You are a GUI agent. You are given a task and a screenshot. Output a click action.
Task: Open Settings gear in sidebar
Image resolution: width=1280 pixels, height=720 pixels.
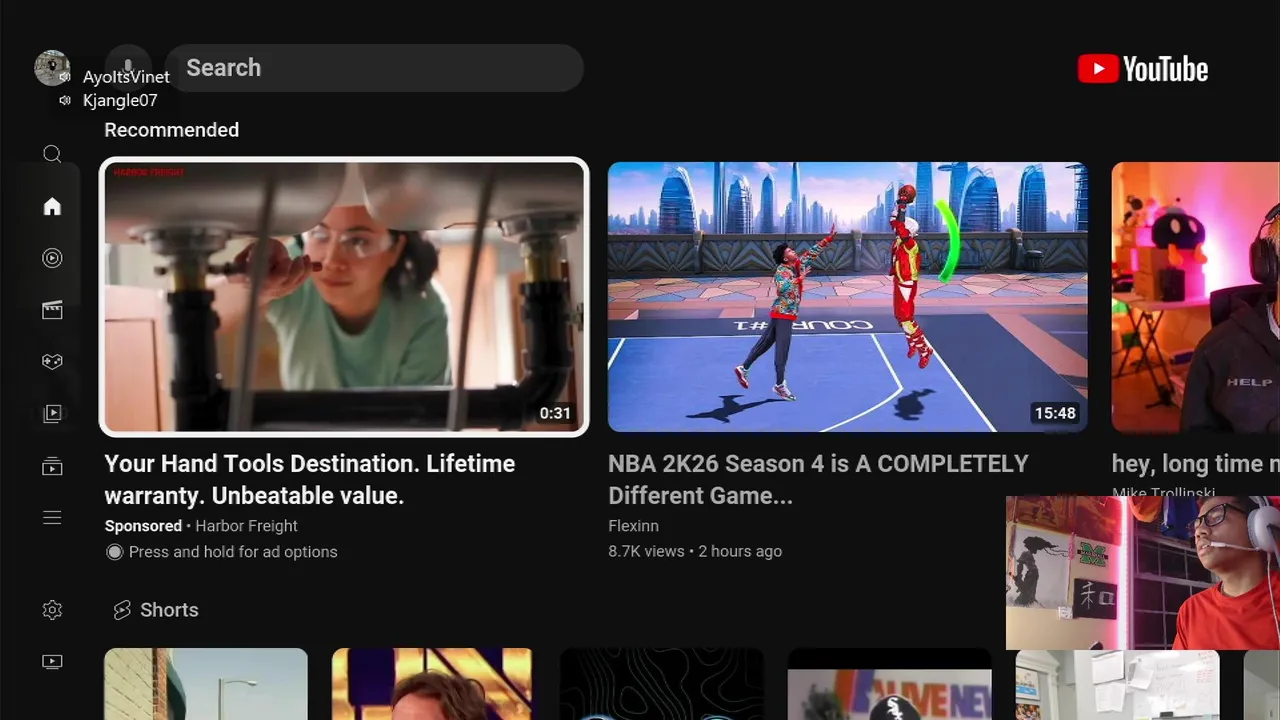point(52,610)
